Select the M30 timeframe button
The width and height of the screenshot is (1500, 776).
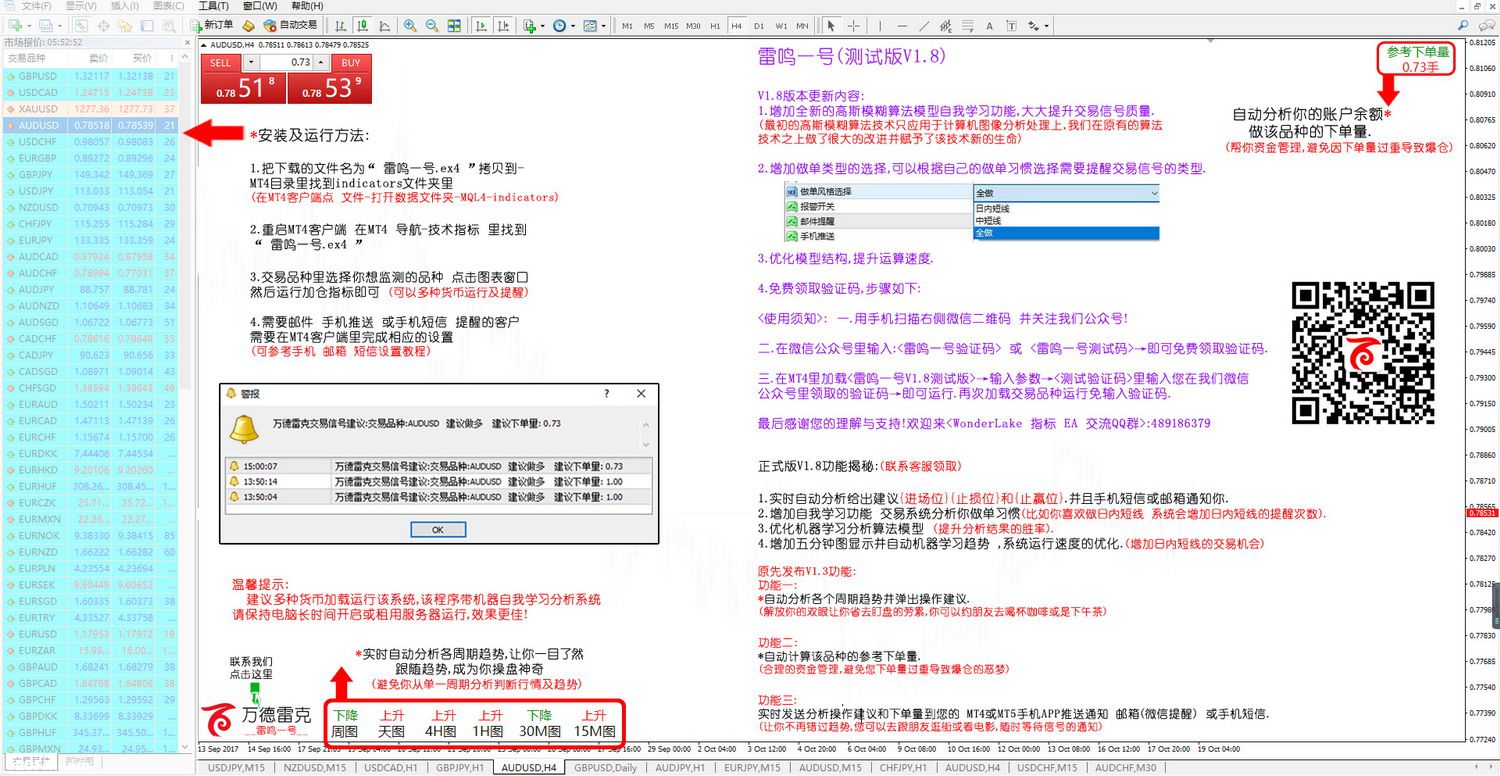pos(693,25)
